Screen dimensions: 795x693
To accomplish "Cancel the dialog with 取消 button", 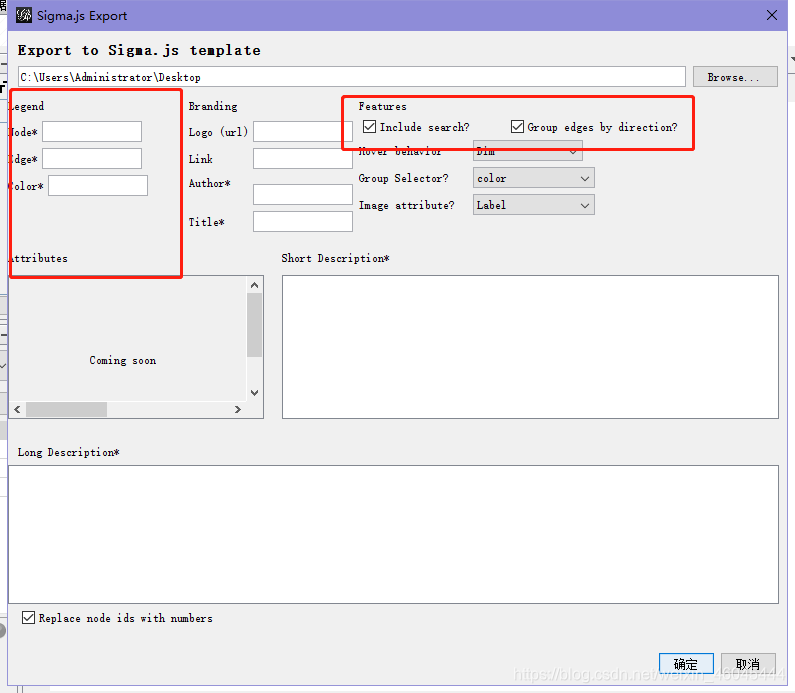I will (748, 664).
